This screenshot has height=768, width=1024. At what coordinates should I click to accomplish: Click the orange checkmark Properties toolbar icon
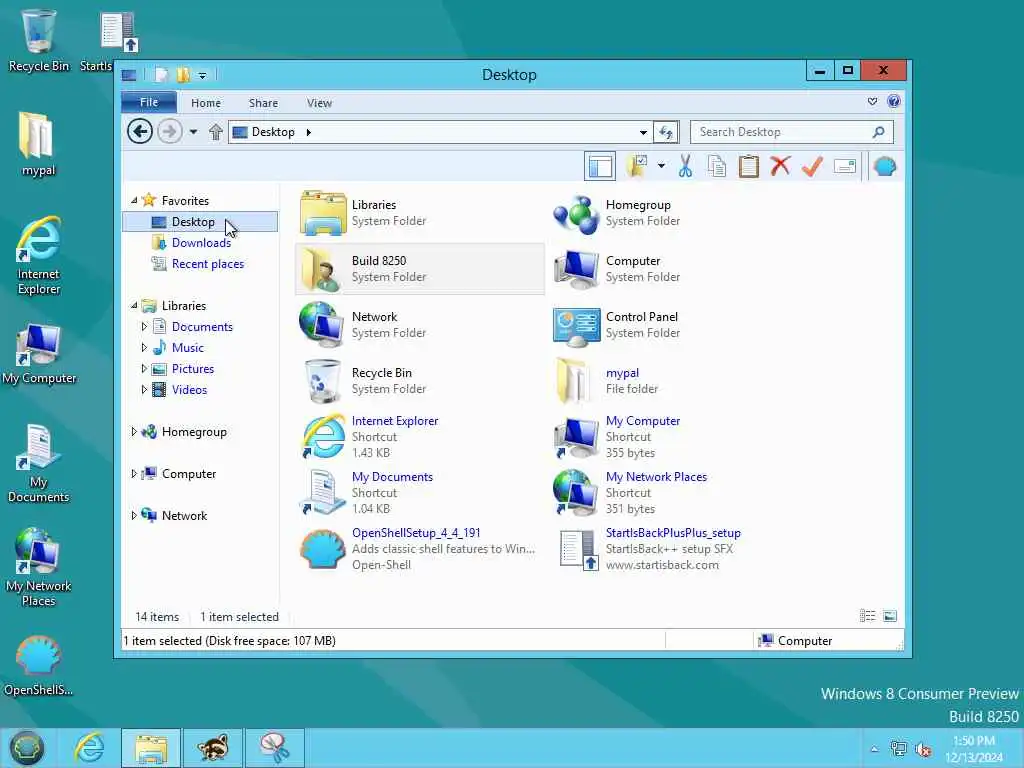tap(812, 166)
